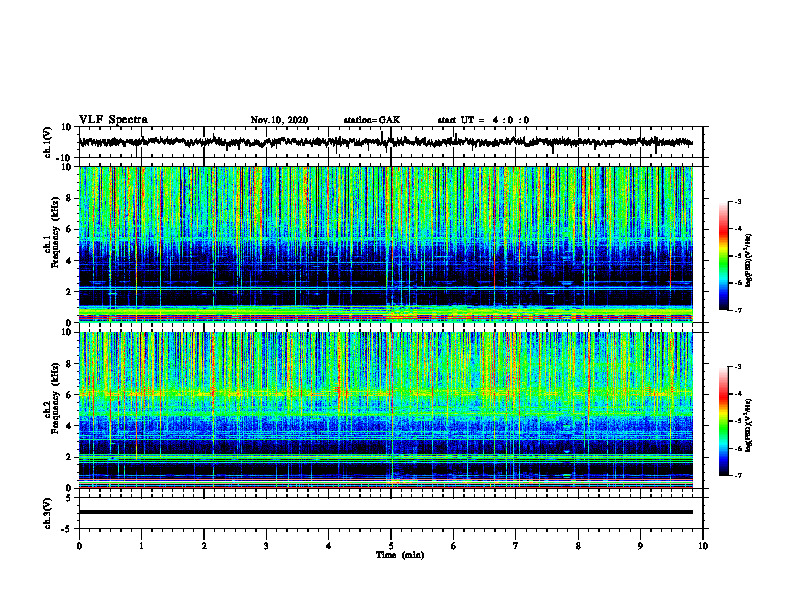Click the ch.1 spectrogram color bar

click(724, 256)
